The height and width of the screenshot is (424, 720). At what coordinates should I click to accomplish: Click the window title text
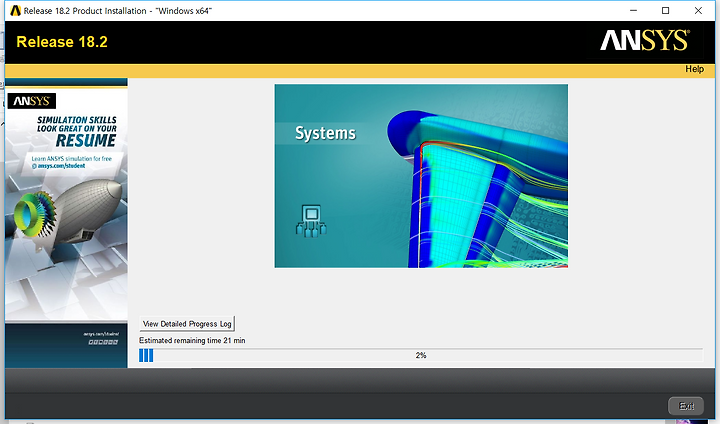point(118,11)
